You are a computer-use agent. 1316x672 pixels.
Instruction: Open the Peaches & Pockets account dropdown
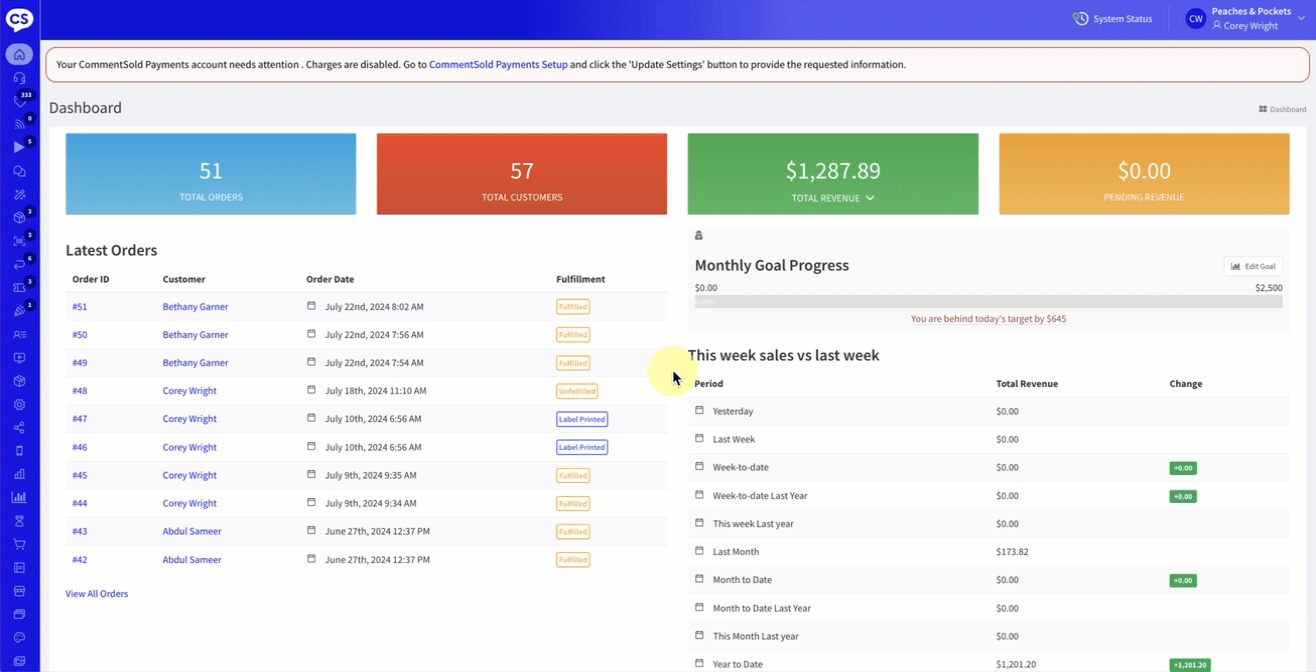(x=1301, y=19)
